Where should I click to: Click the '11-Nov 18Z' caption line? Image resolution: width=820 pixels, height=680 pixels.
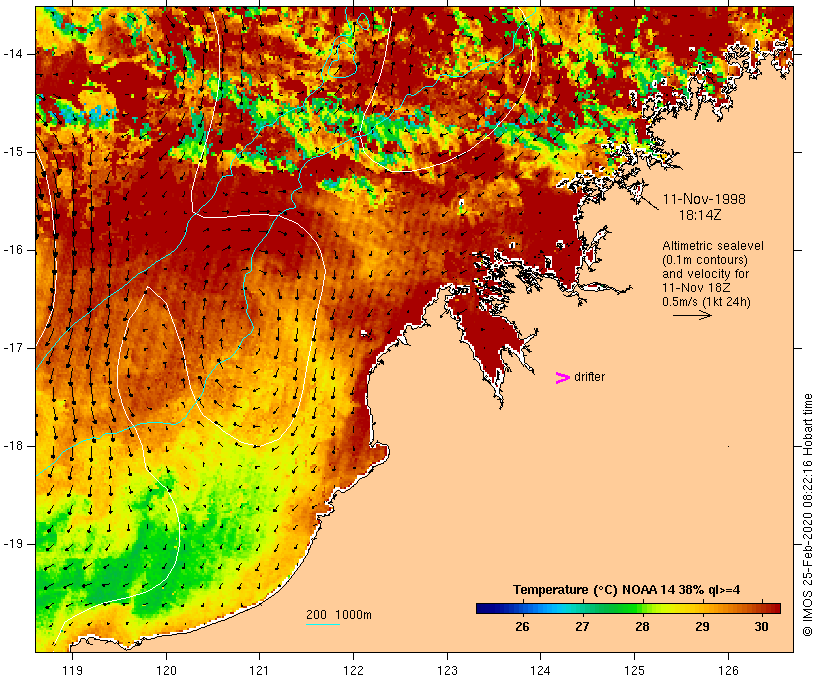coord(696,288)
